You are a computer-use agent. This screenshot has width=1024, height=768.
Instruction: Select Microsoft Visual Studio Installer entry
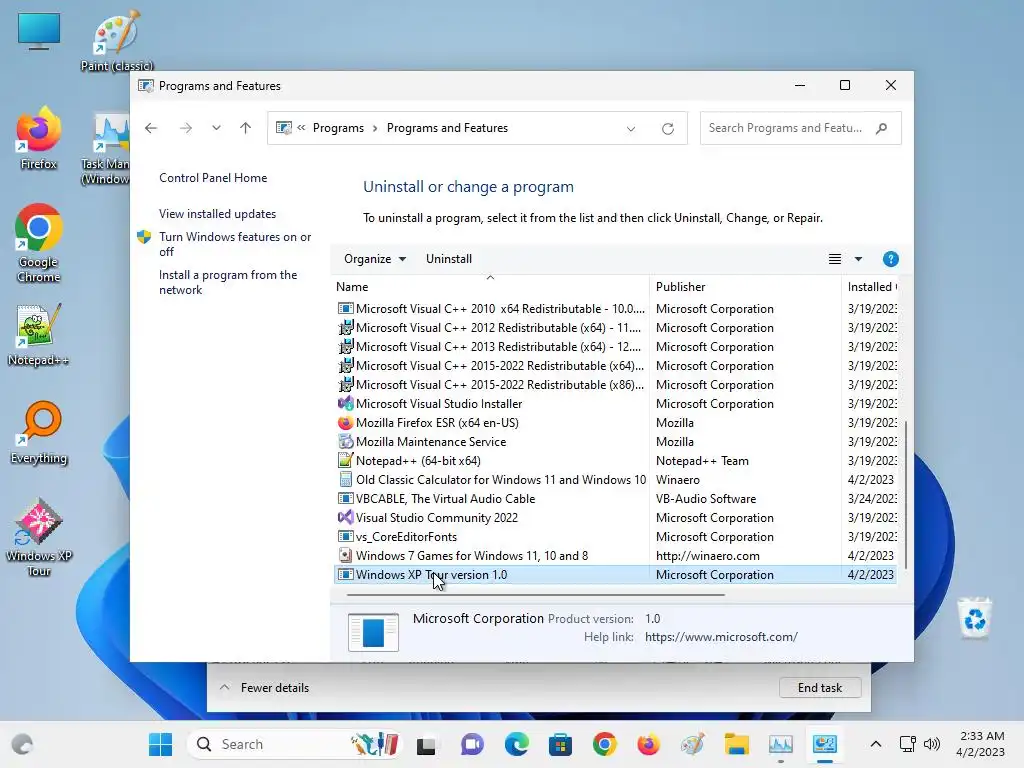pyautogui.click(x=616, y=404)
